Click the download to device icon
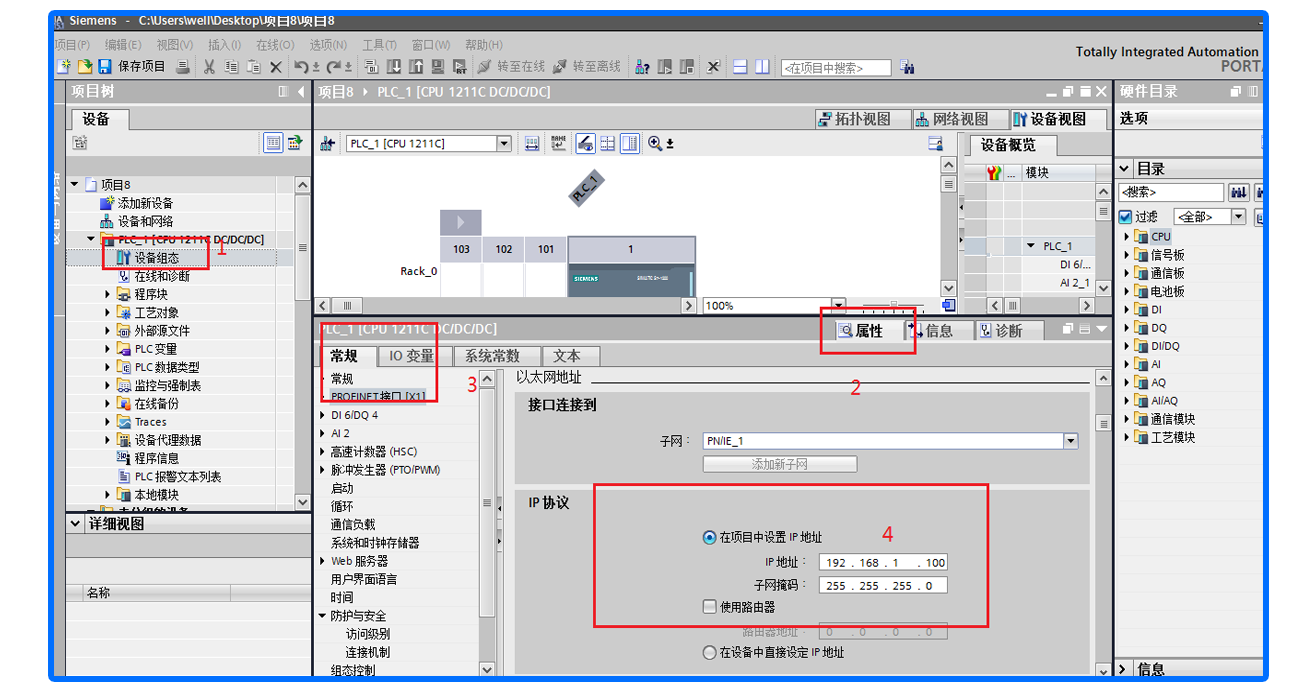 pos(394,67)
